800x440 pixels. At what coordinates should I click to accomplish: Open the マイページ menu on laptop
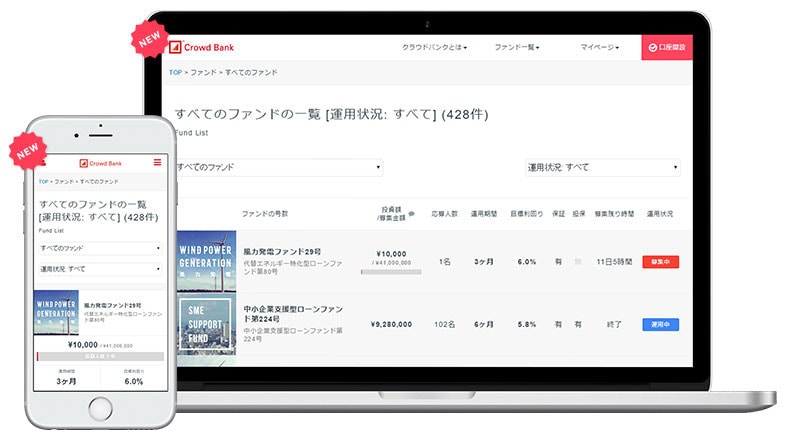(x=599, y=47)
